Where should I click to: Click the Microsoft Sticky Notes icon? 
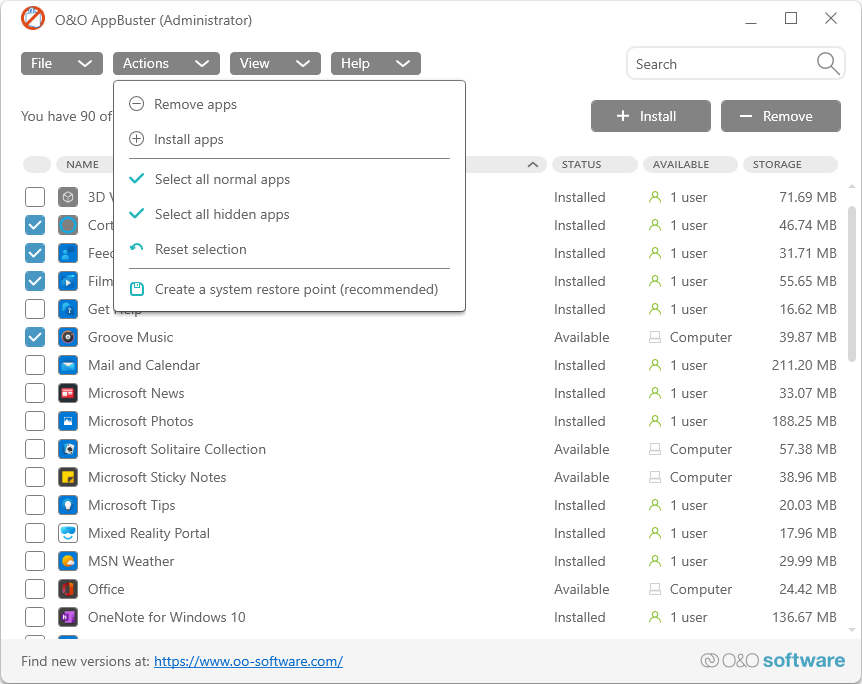tap(68, 477)
